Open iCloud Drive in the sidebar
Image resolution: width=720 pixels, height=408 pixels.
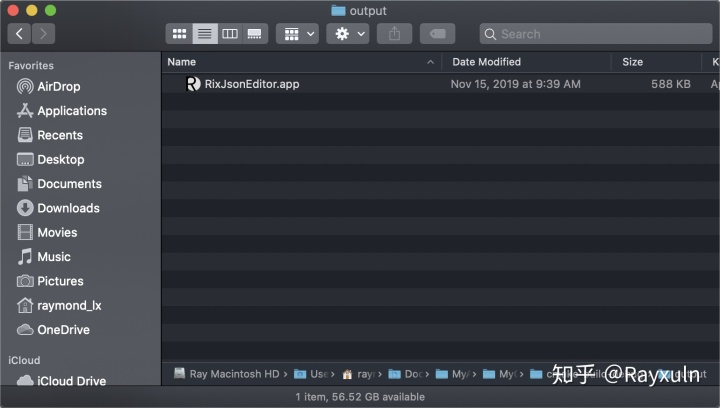(61, 380)
